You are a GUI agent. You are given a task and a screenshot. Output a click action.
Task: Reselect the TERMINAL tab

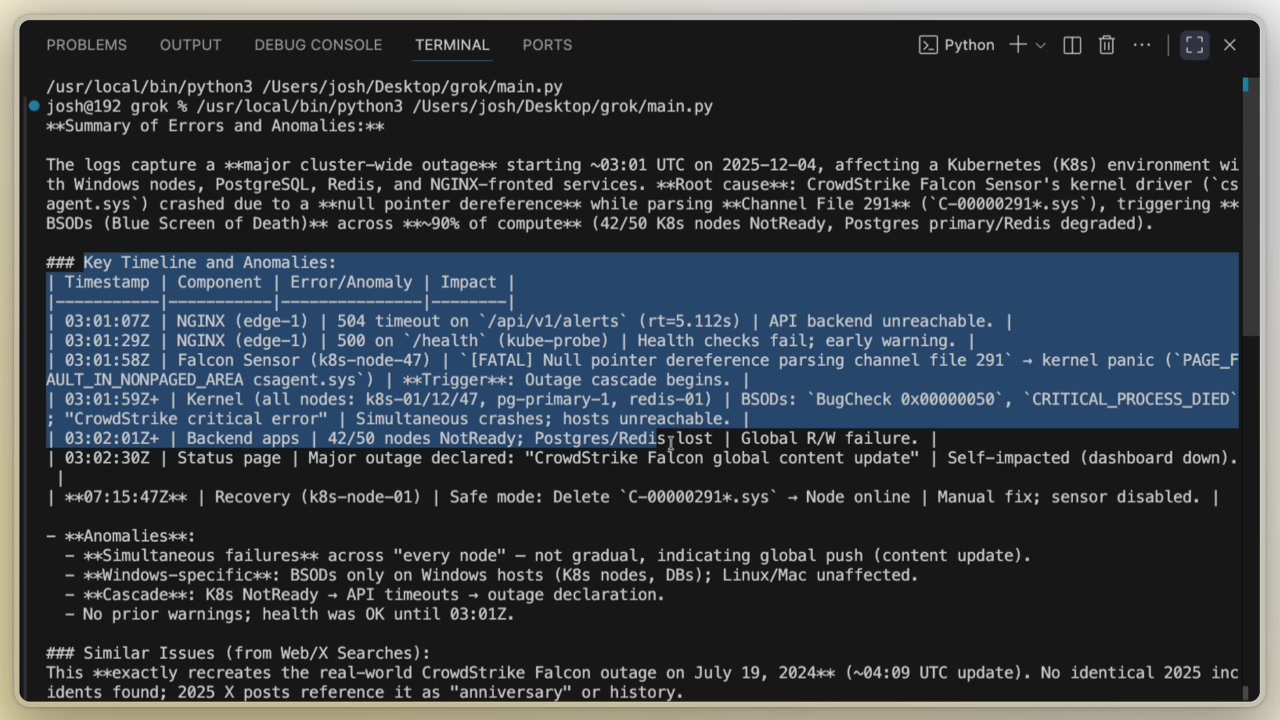point(452,45)
